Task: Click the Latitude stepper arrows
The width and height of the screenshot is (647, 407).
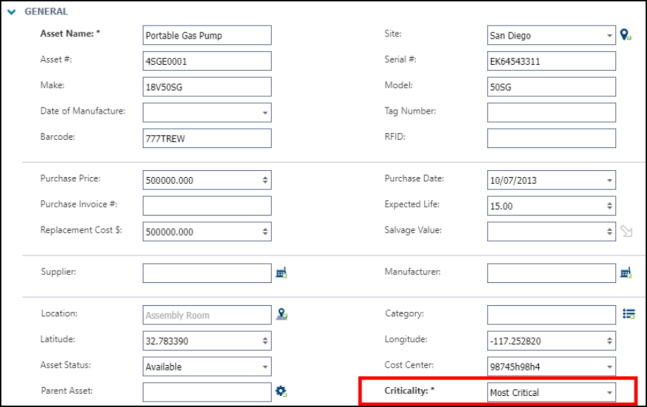Action: 265,341
